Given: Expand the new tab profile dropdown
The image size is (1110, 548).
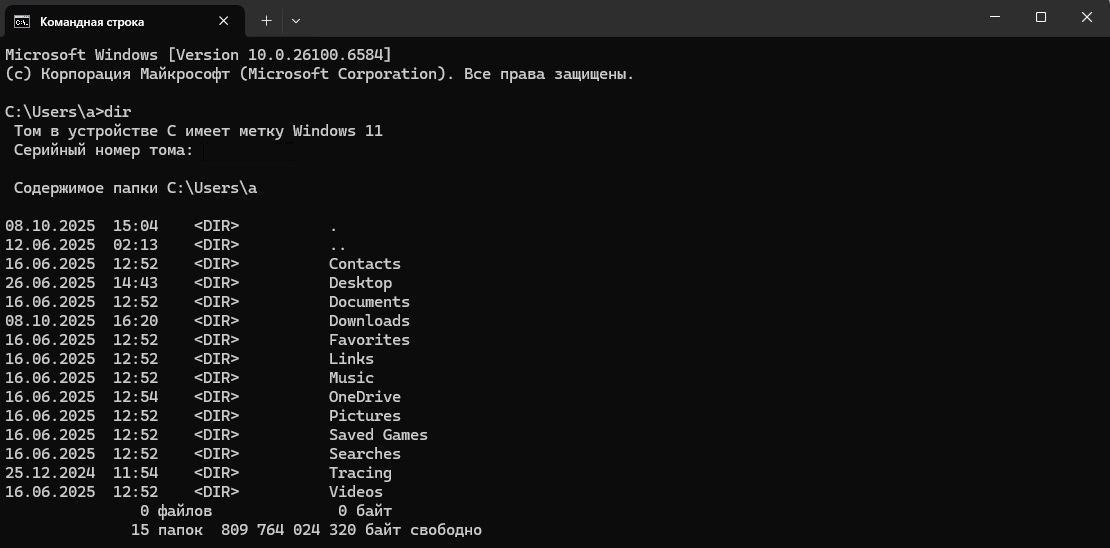Looking at the screenshot, I should coord(296,20).
